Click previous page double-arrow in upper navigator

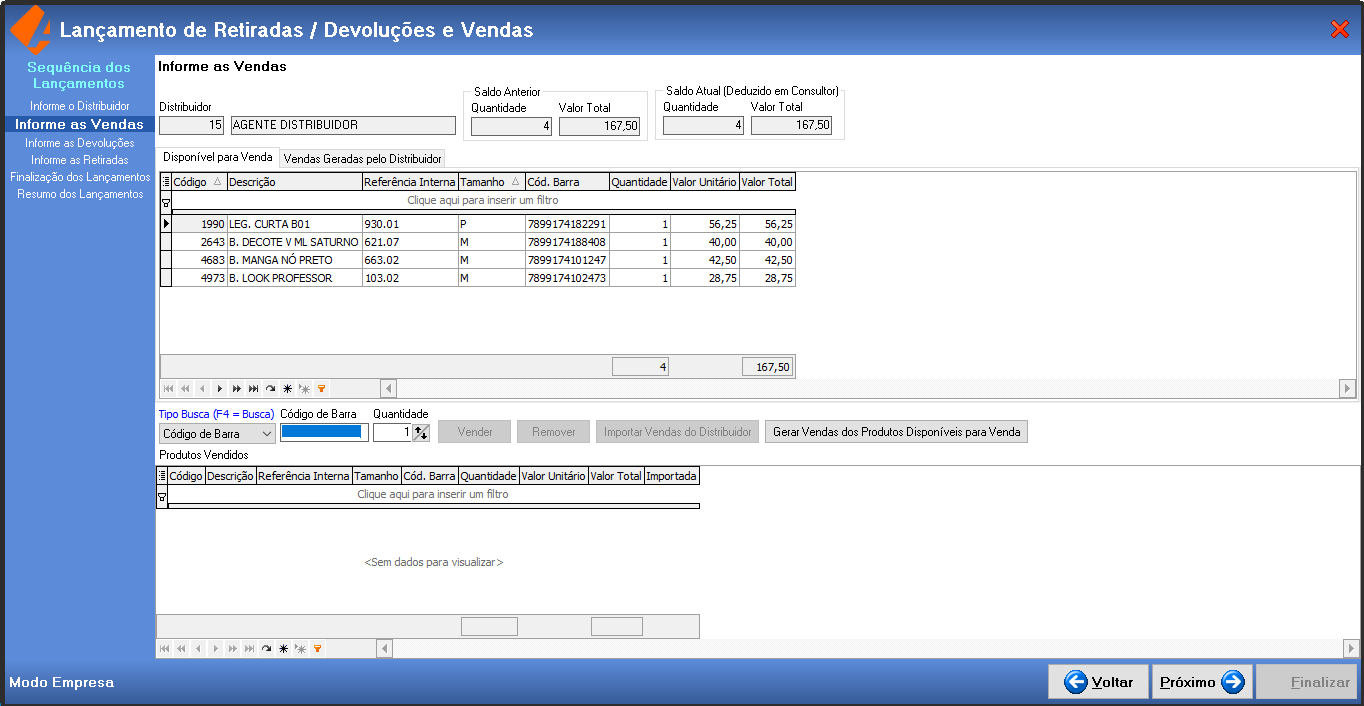click(185, 388)
